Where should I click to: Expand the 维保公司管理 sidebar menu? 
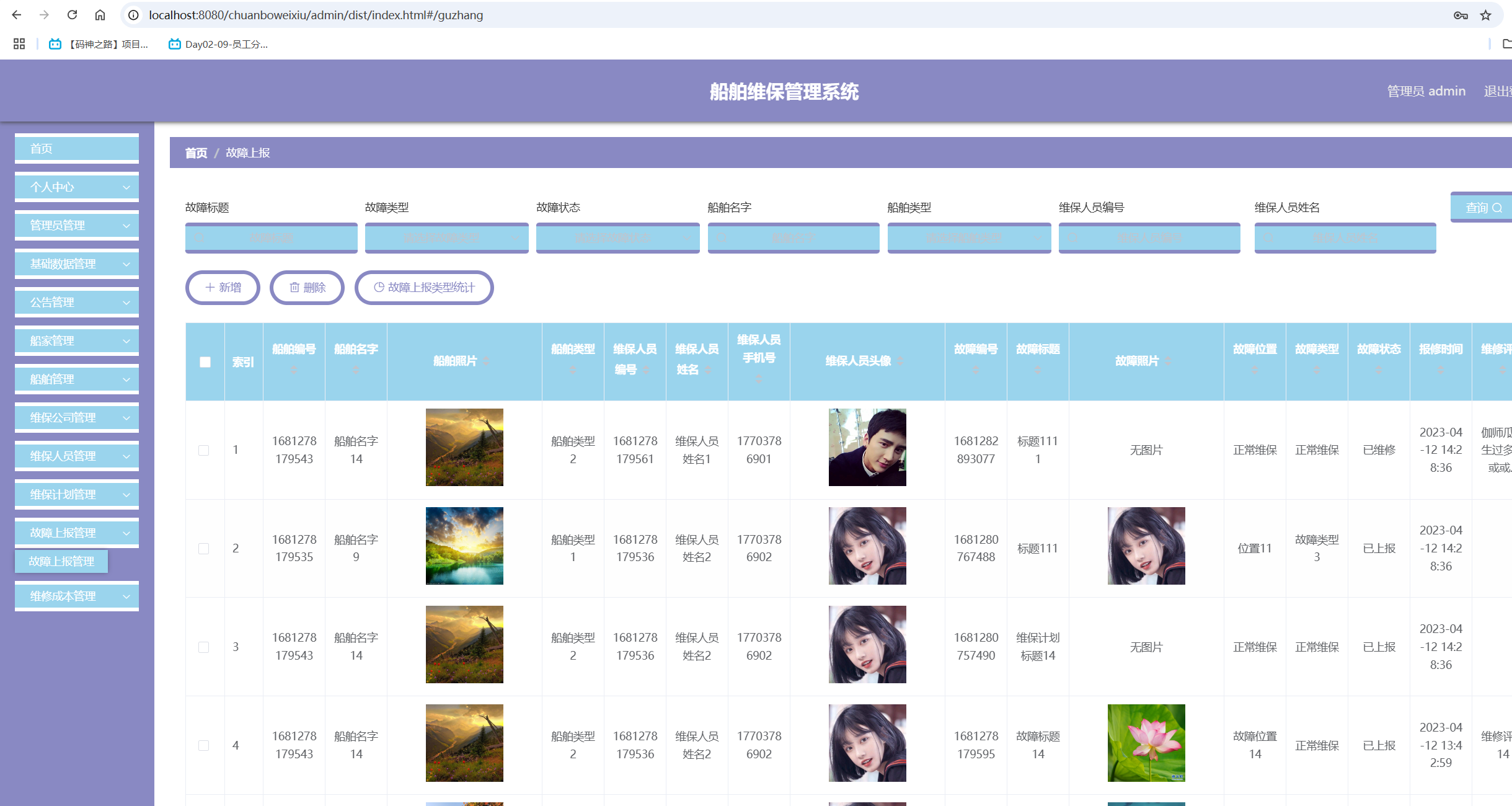77,418
